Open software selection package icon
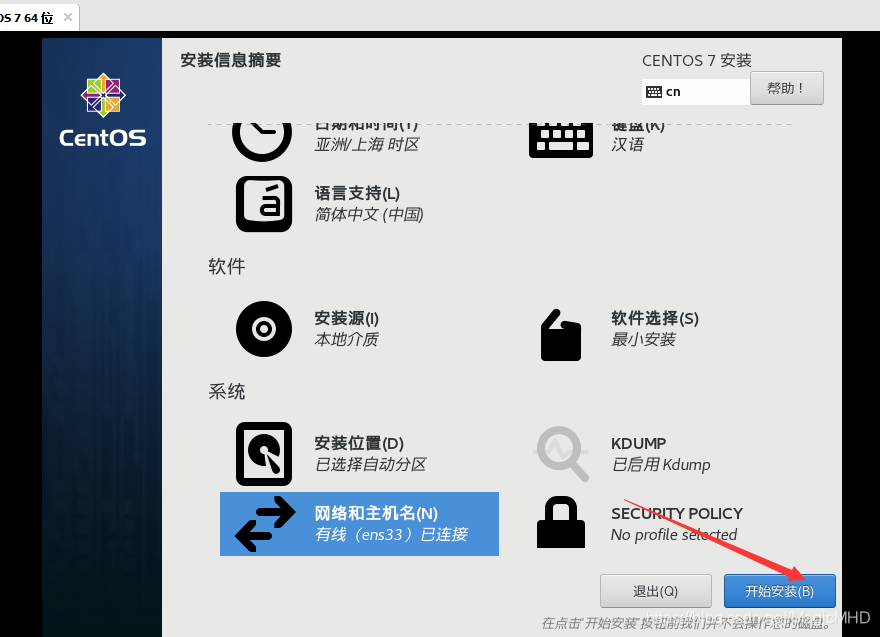880x637 pixels. coord(561,334)
